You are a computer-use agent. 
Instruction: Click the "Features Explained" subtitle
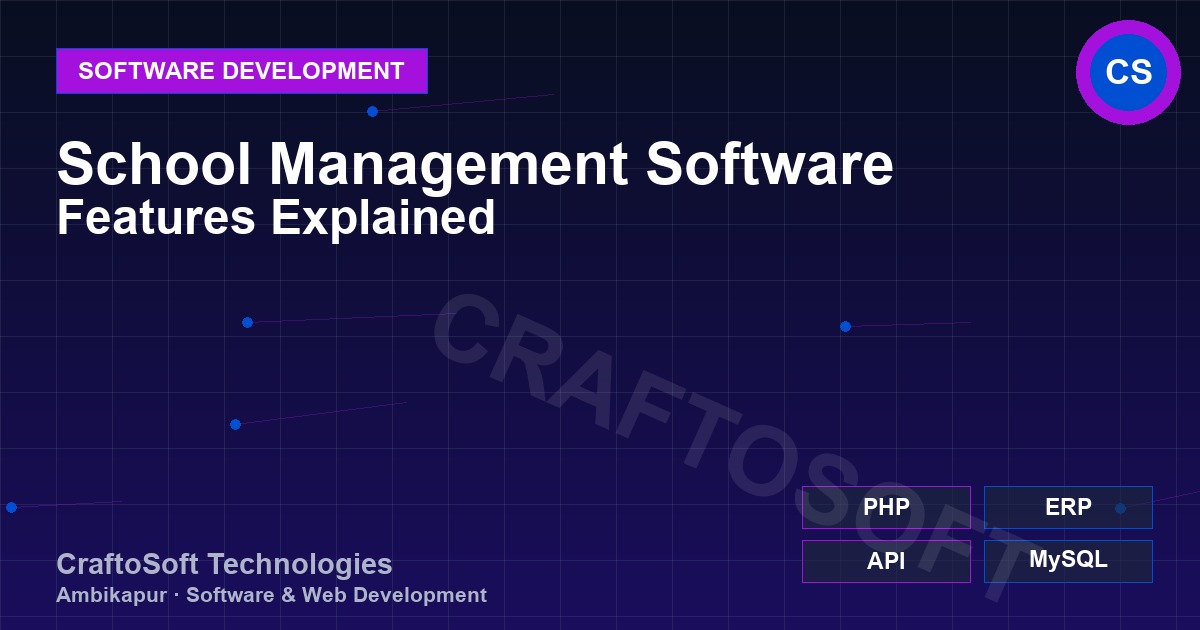tap(276, 217)
